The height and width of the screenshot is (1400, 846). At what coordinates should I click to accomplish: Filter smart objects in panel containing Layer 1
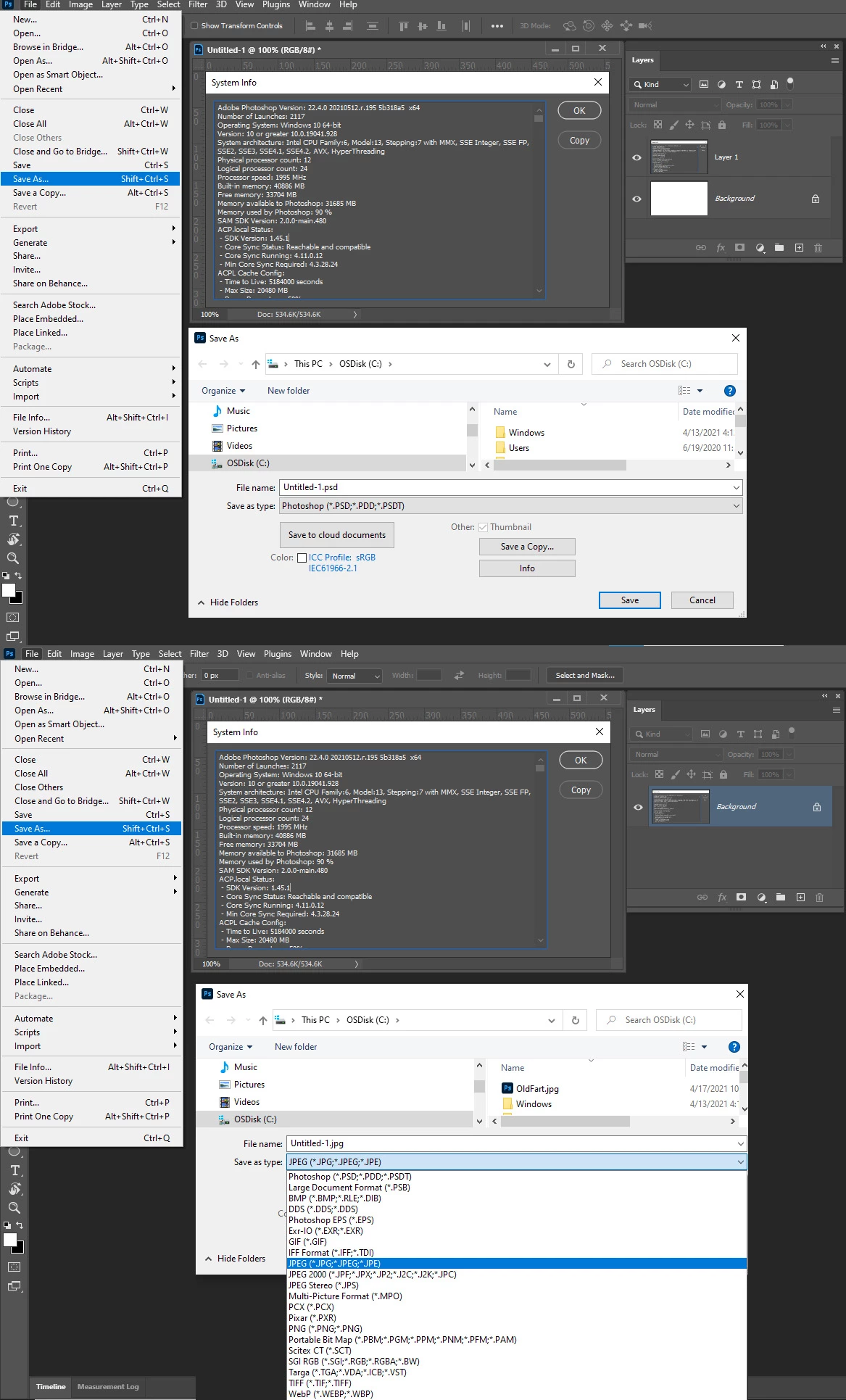(774, 84)
